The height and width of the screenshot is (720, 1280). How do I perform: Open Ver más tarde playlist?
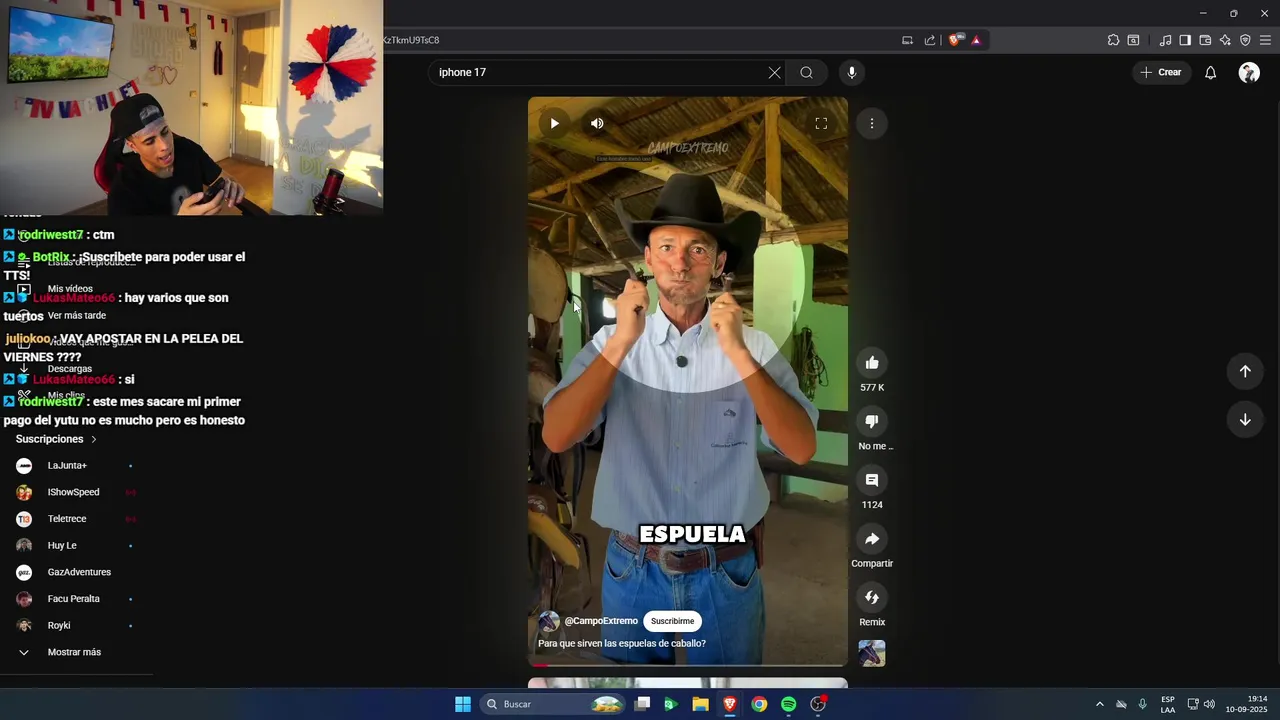pyautogui.click(x=76, y=316)
